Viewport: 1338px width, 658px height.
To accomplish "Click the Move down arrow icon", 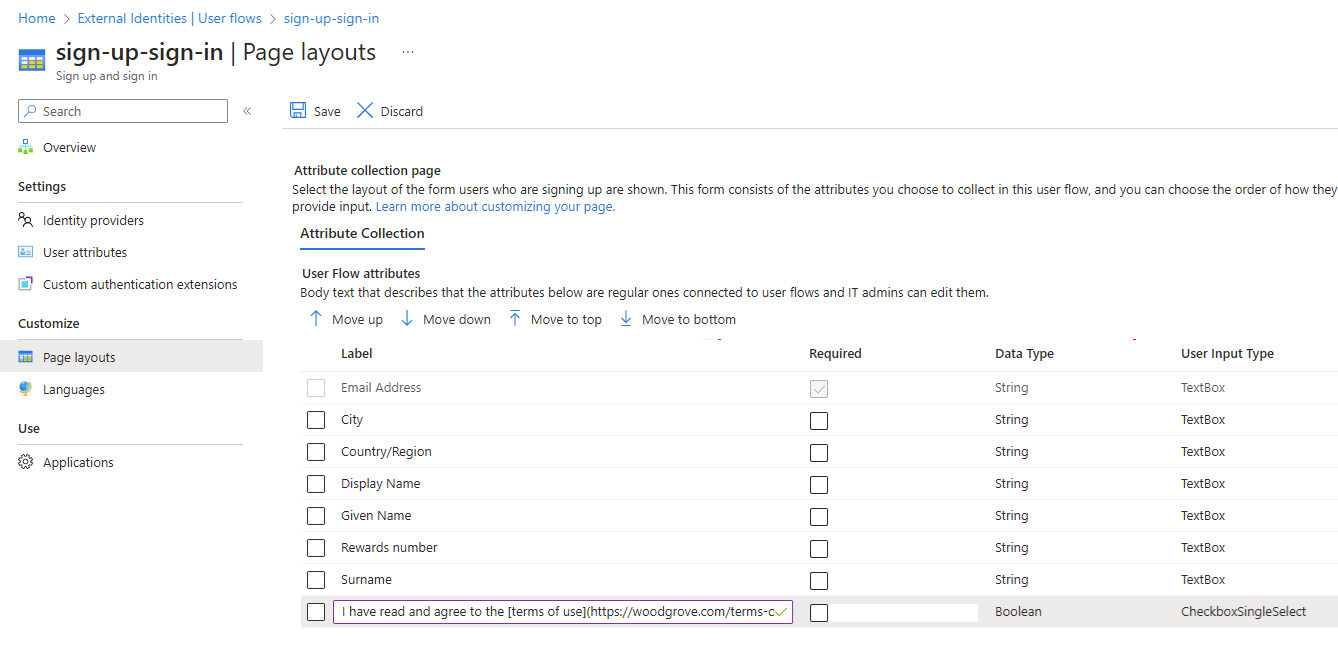I will pyautogui.click(x=407, y=319).
